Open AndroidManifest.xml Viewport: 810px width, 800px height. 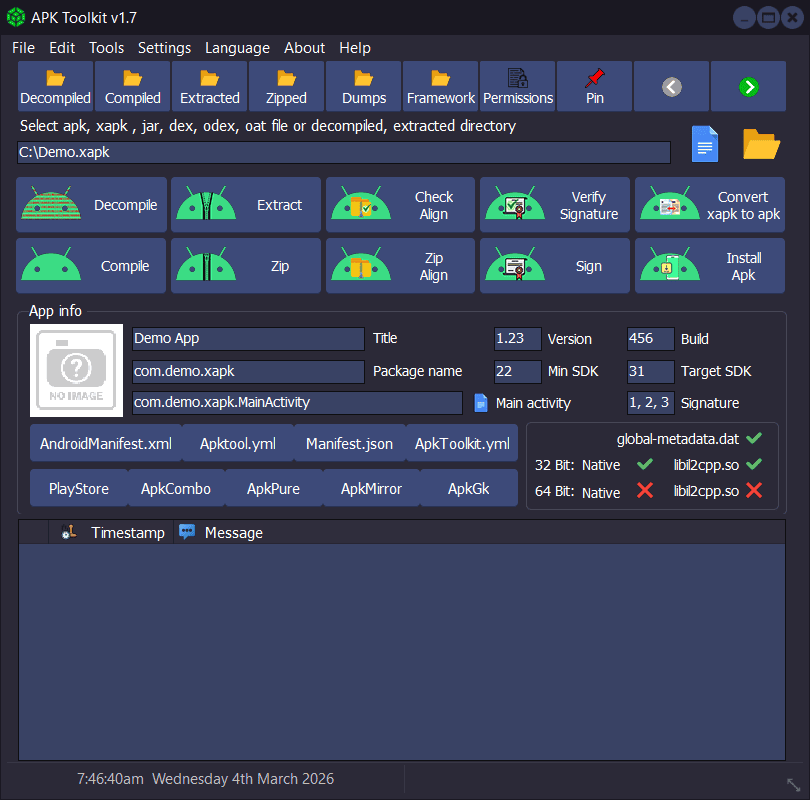pos(106,443)
